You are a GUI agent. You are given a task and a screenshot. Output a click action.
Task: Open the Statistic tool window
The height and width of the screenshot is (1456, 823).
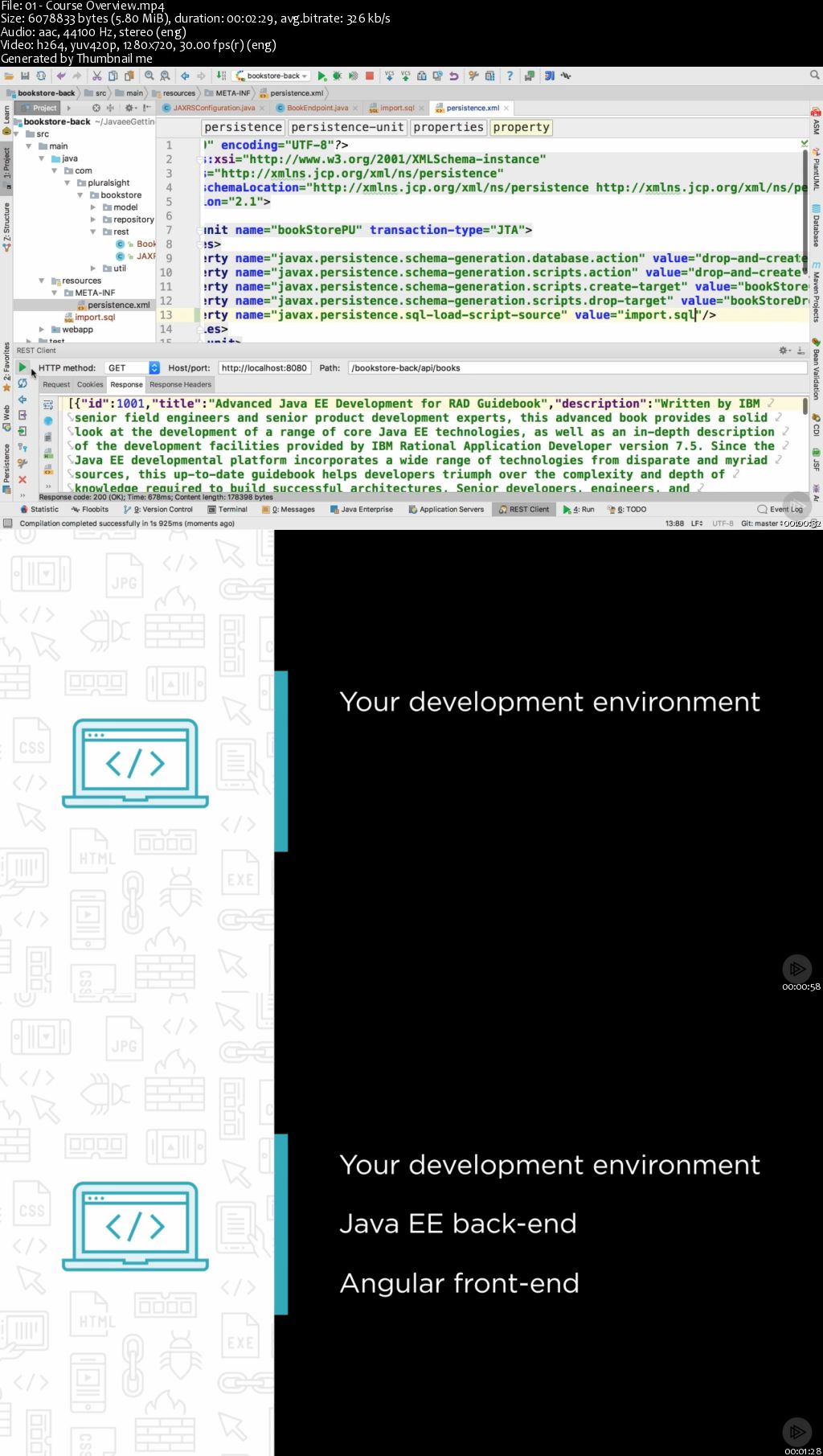coord(39,509)
